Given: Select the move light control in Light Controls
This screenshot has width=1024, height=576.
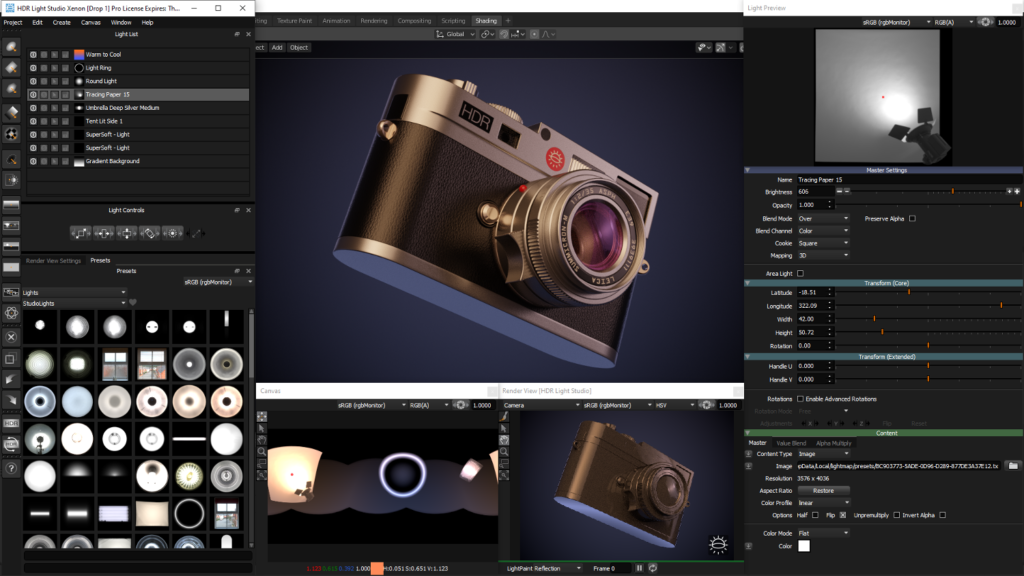Looking at the screenshot, I should point(127,233).
